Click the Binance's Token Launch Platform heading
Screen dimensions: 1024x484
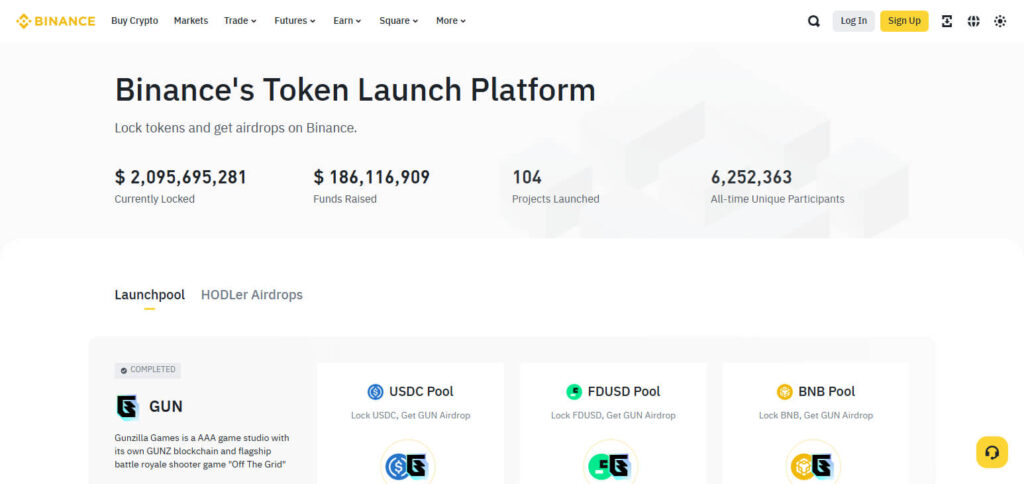(355, 90)
